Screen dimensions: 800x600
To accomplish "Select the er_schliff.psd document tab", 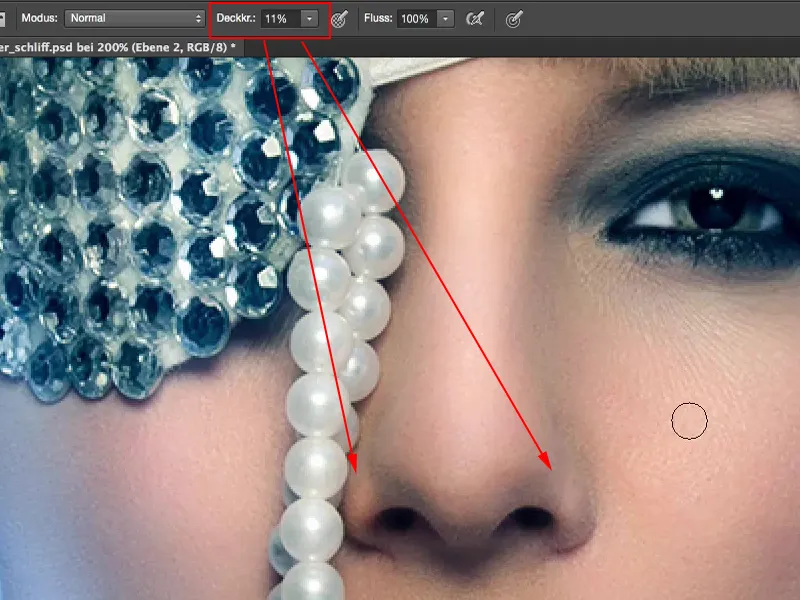I will (120, 47).
